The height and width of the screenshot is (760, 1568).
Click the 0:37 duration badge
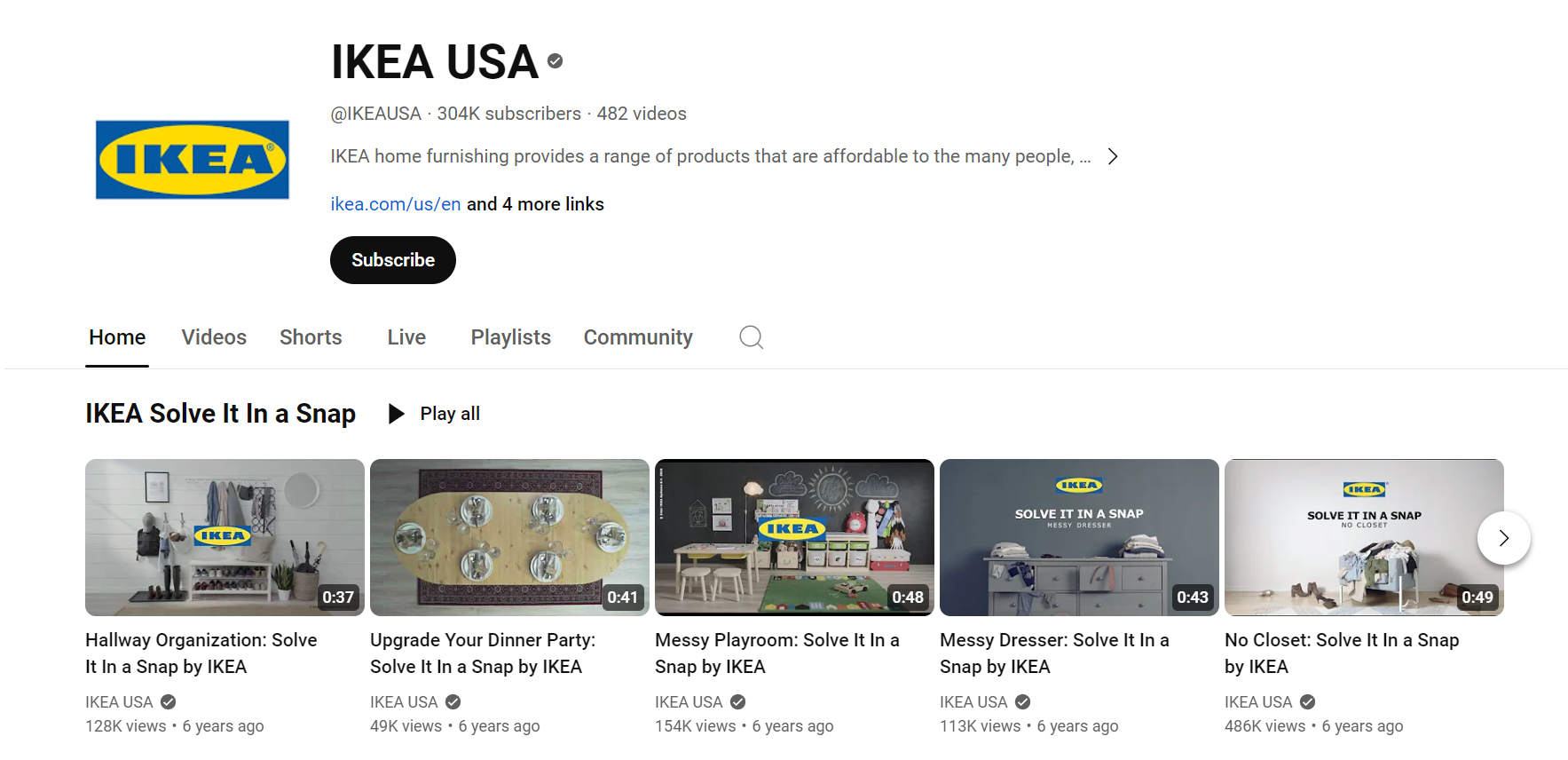[338, 598]
